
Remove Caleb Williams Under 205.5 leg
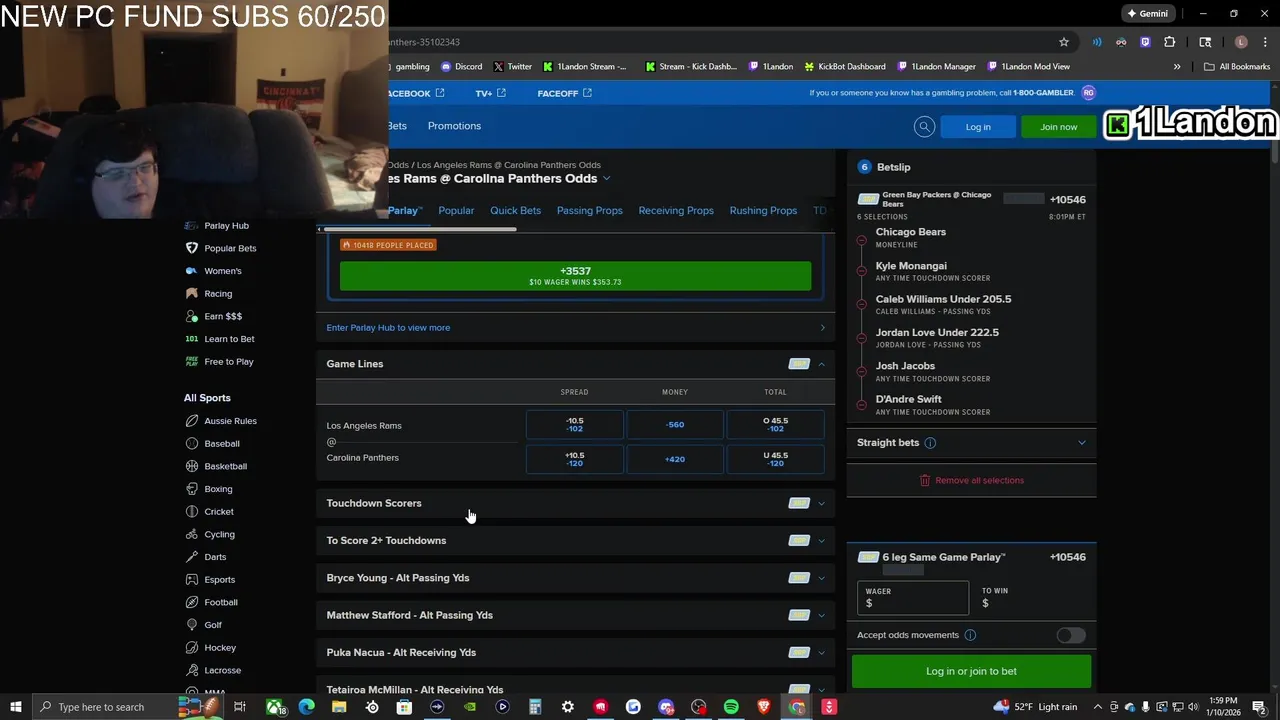[861, 305]
